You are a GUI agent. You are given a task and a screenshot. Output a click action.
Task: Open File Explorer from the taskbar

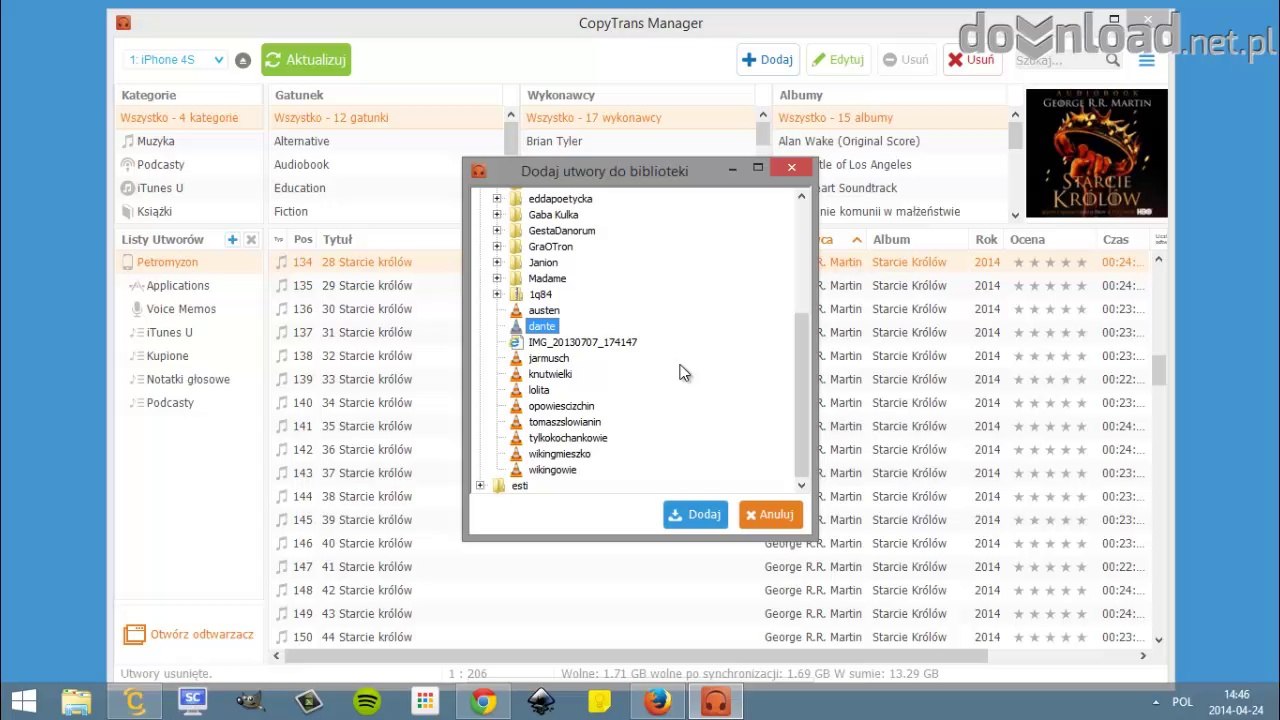coord(77,702)
